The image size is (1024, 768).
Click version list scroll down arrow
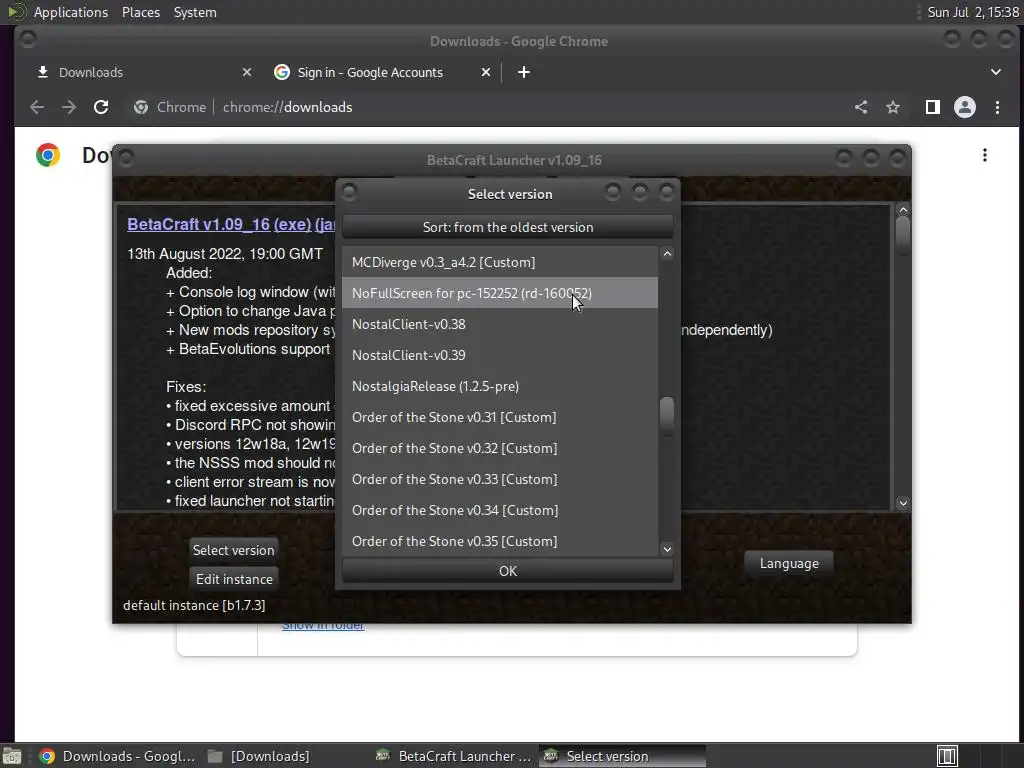[x=667, y=549]
